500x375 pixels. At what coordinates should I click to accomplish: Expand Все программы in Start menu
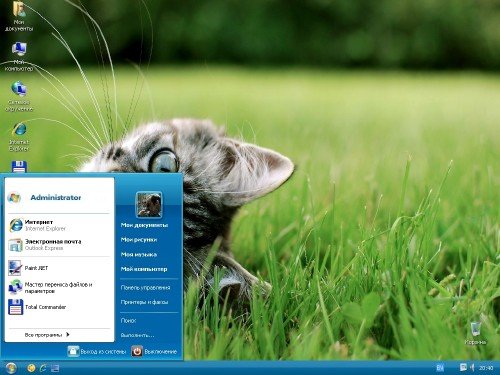point(47,335)
